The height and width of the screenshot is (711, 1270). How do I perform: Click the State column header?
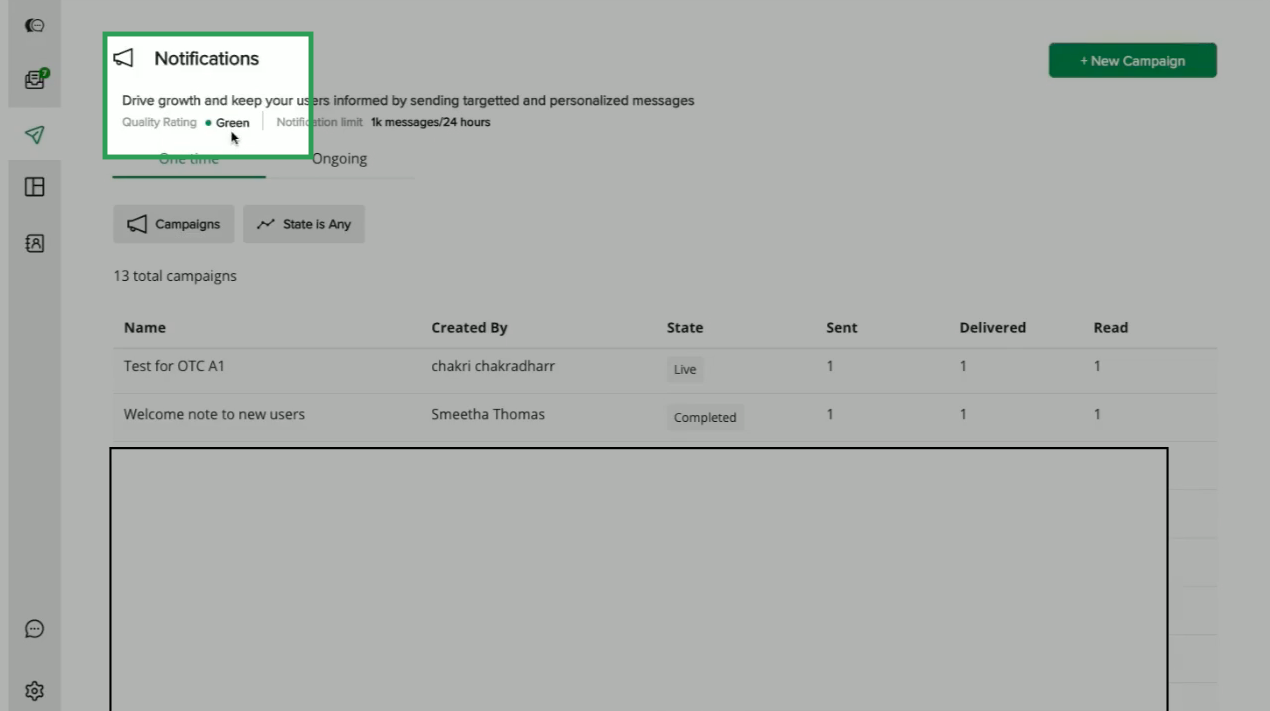685,327
